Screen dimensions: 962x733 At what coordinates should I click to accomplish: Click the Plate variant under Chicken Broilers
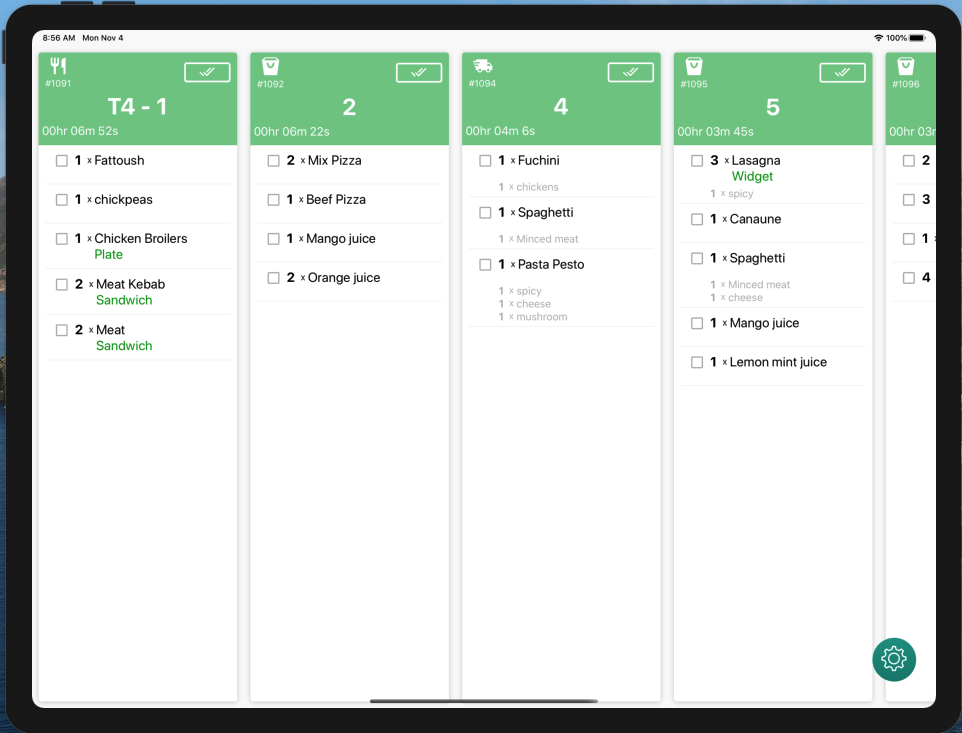click(109, 255)
